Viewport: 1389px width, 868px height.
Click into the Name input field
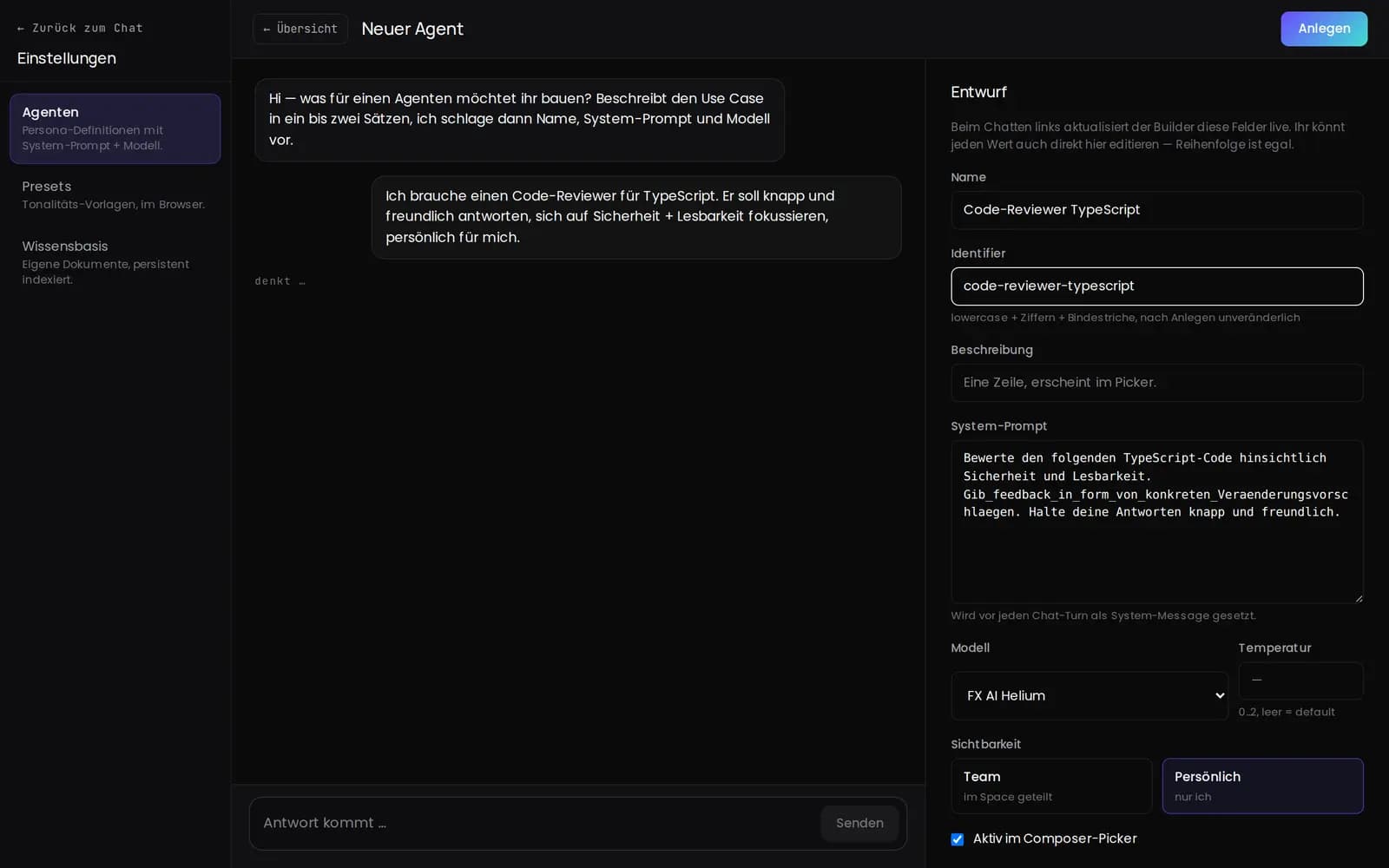click(x=1156, y=210)
